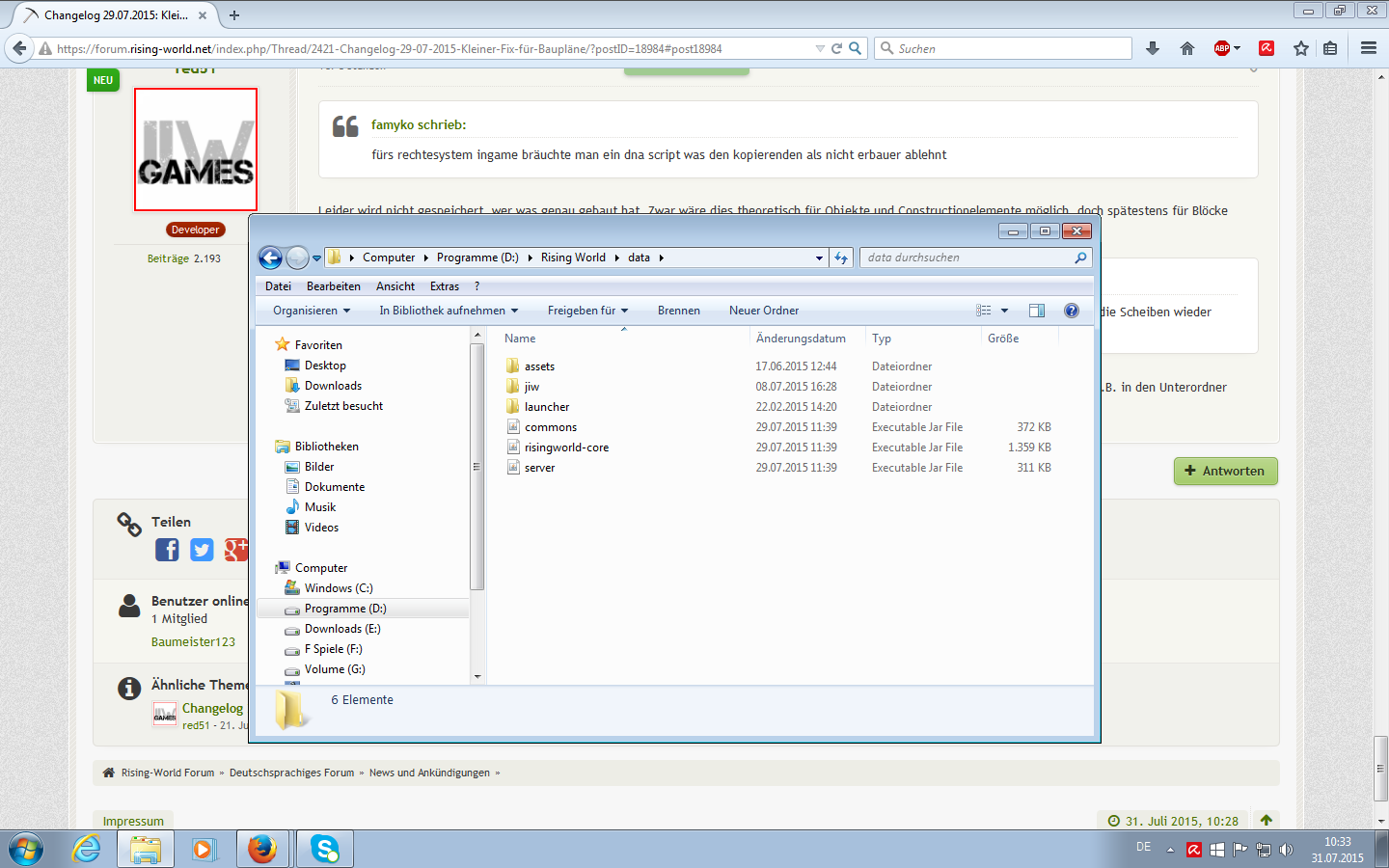Open the view options dropdown arrow

tap(1004, 311)
